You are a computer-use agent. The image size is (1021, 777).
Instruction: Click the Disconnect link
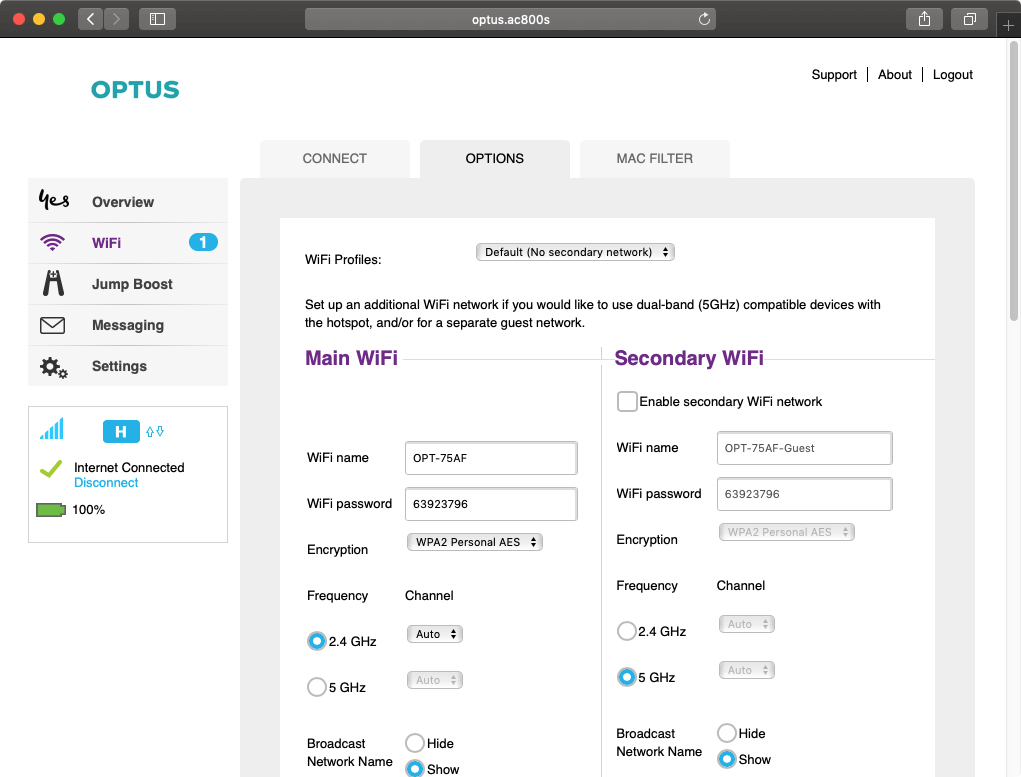click(x=106, y=483)
